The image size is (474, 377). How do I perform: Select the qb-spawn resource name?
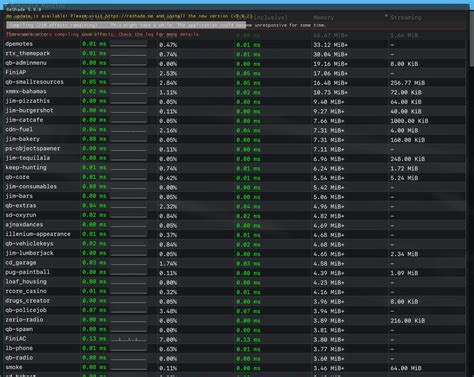click(x=19, y=329)
